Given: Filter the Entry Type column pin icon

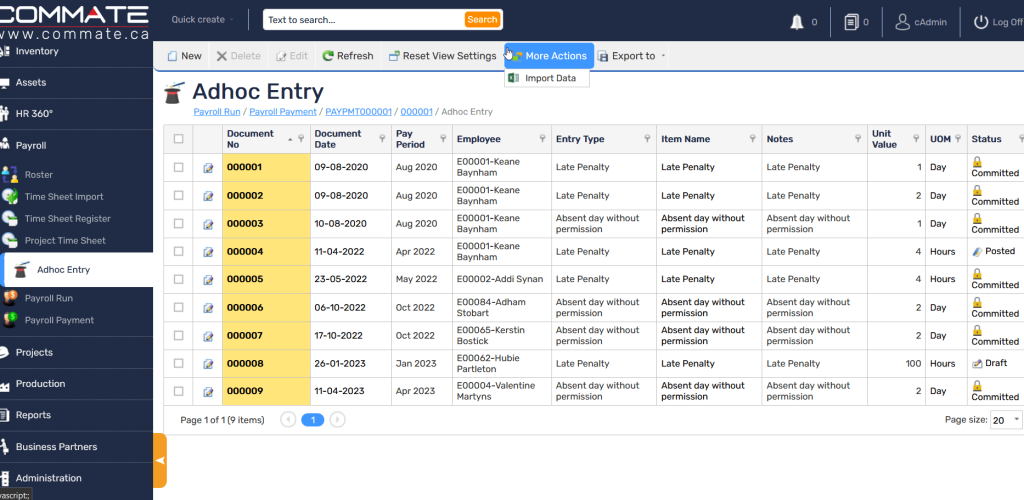Looking at the screenshot, I should [647, 138].
